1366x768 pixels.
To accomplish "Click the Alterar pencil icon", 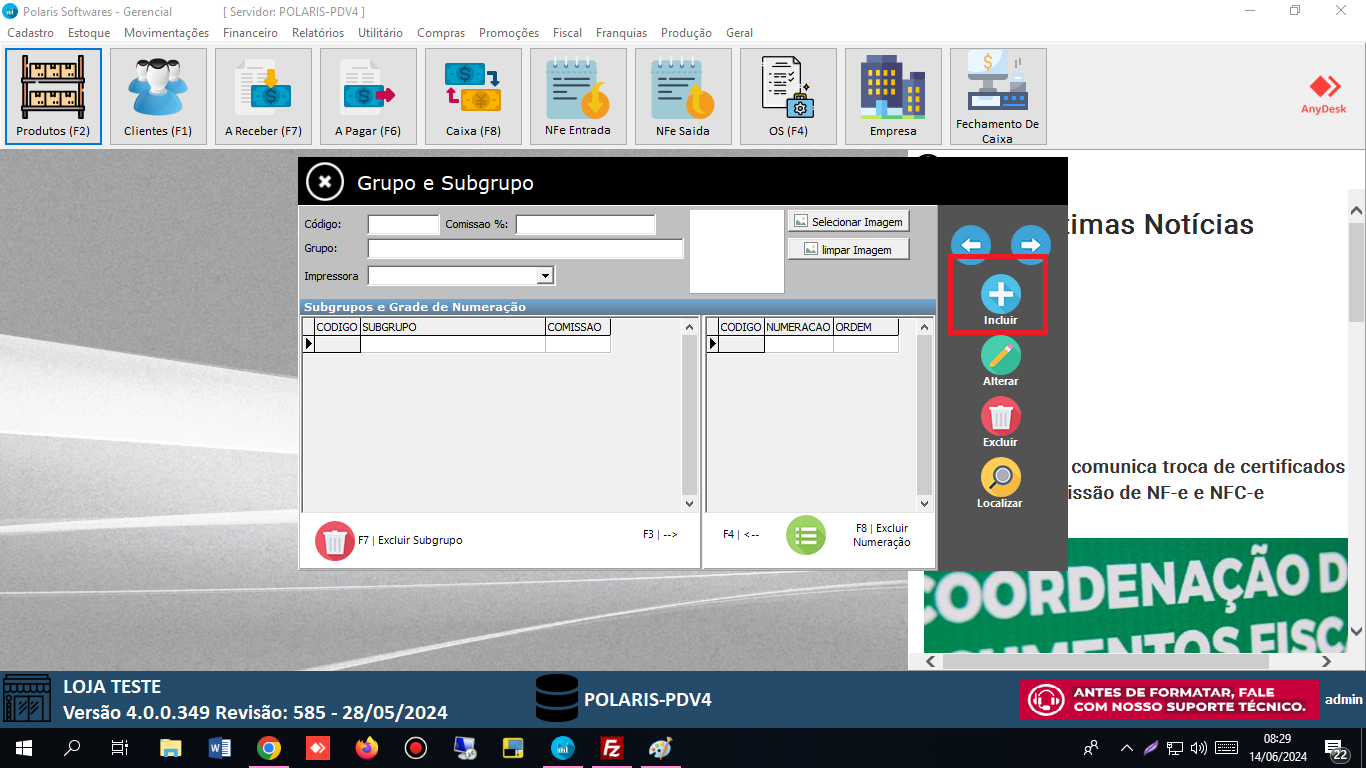I will pos(1000,356).
